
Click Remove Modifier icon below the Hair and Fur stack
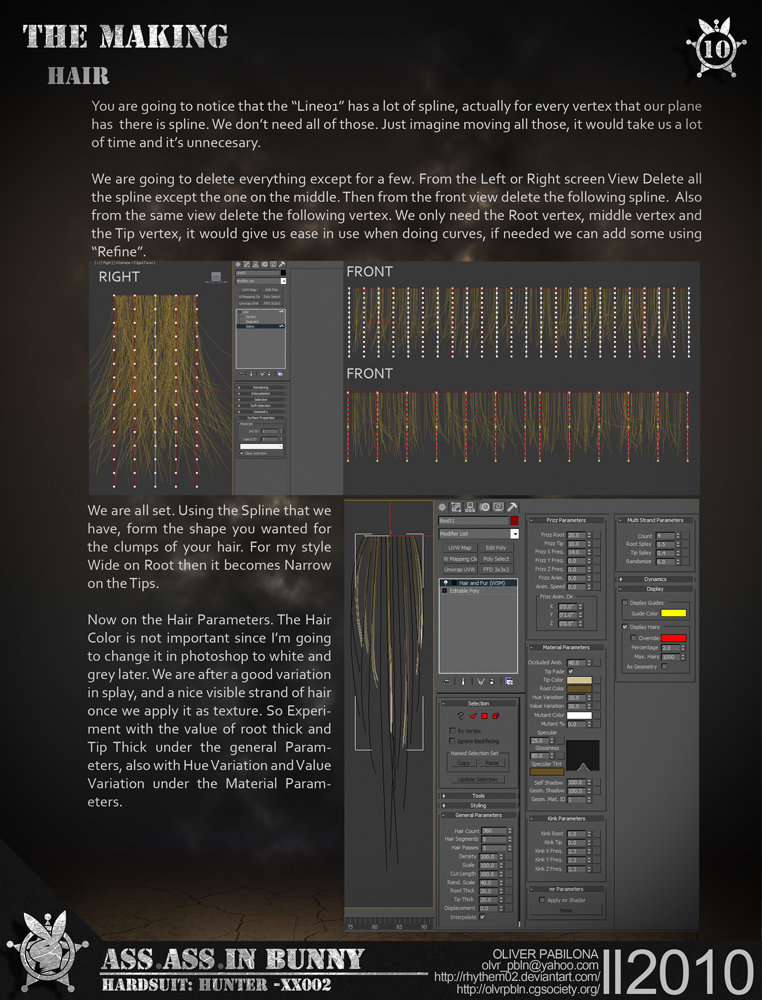[x=492, y=682]
